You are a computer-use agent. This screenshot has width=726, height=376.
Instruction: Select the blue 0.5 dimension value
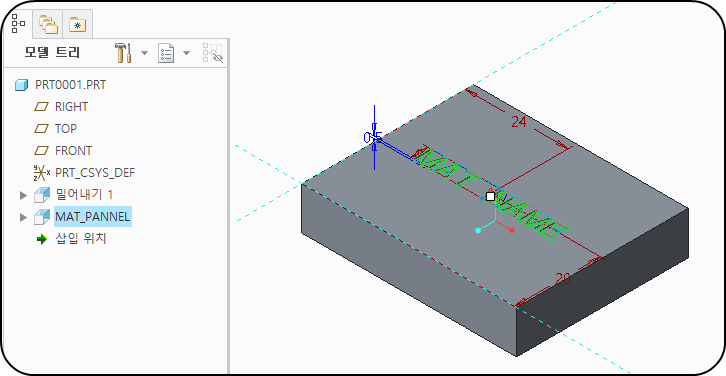(373, 138)
